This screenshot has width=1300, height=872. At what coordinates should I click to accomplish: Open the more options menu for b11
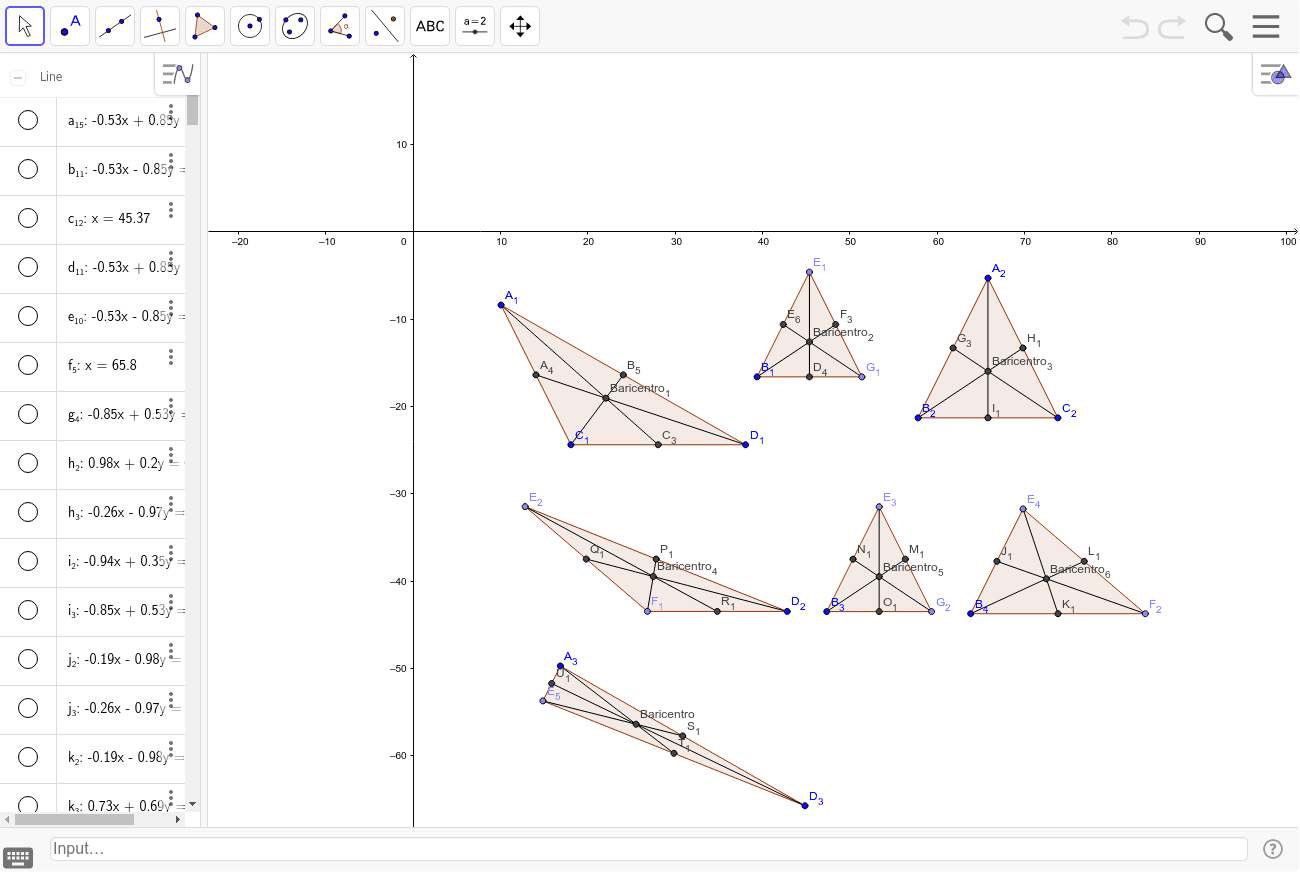pos(171,160)
